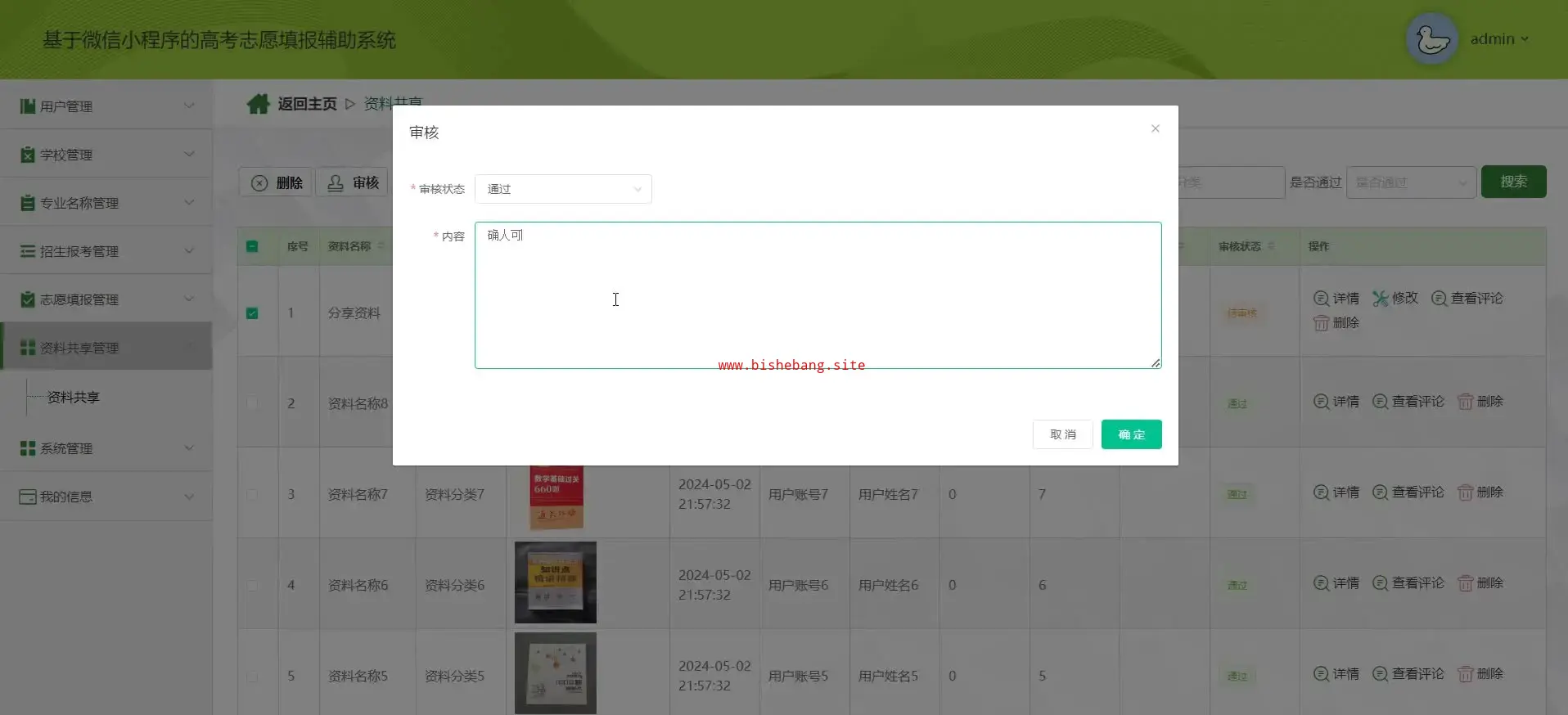The height and width of the screenshot is (715, 1568).
Task: Uncheck the checkbox for row 1
Action: [x=252, y=313]
